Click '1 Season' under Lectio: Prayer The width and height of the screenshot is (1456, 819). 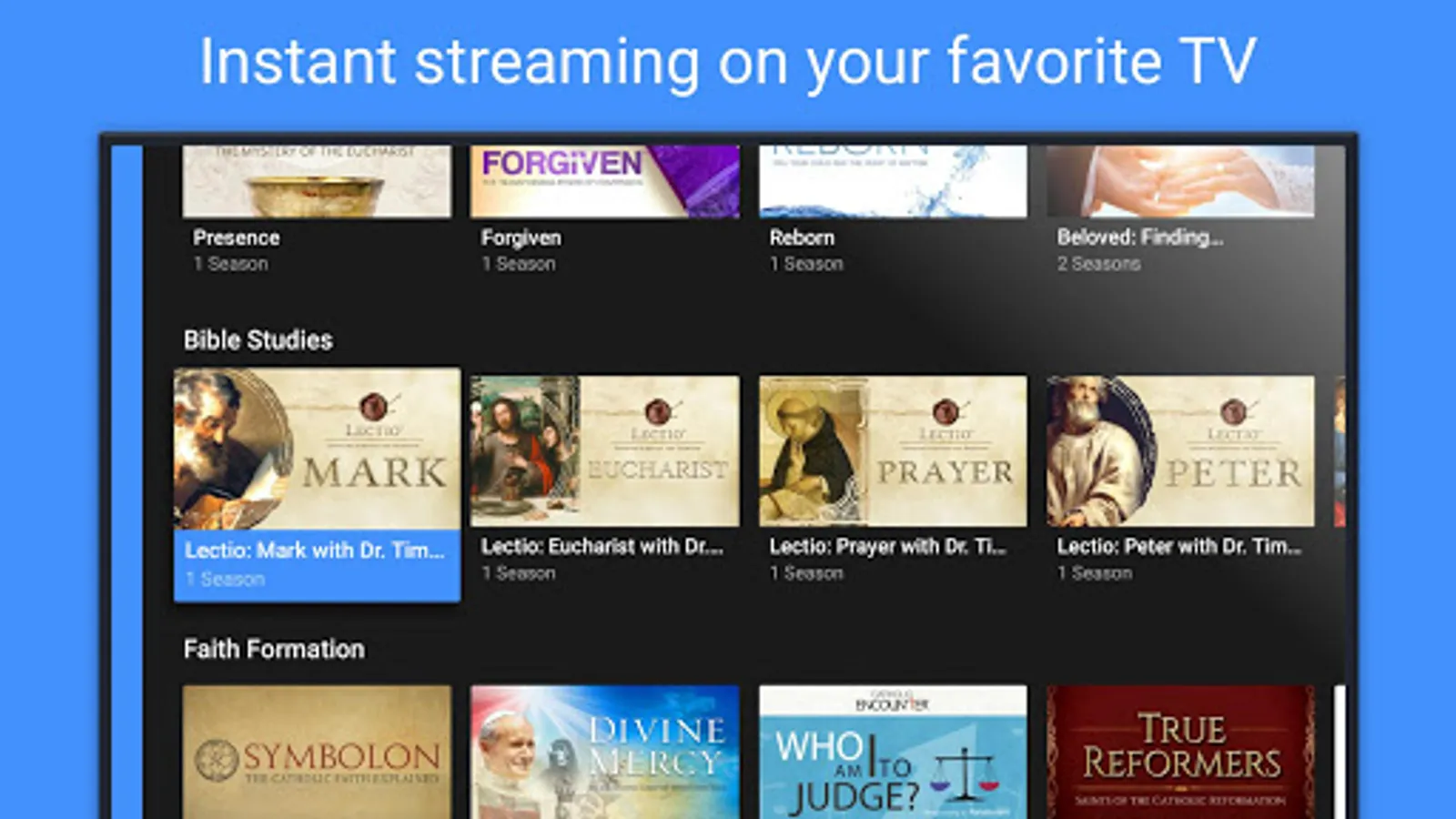[807, 573]
